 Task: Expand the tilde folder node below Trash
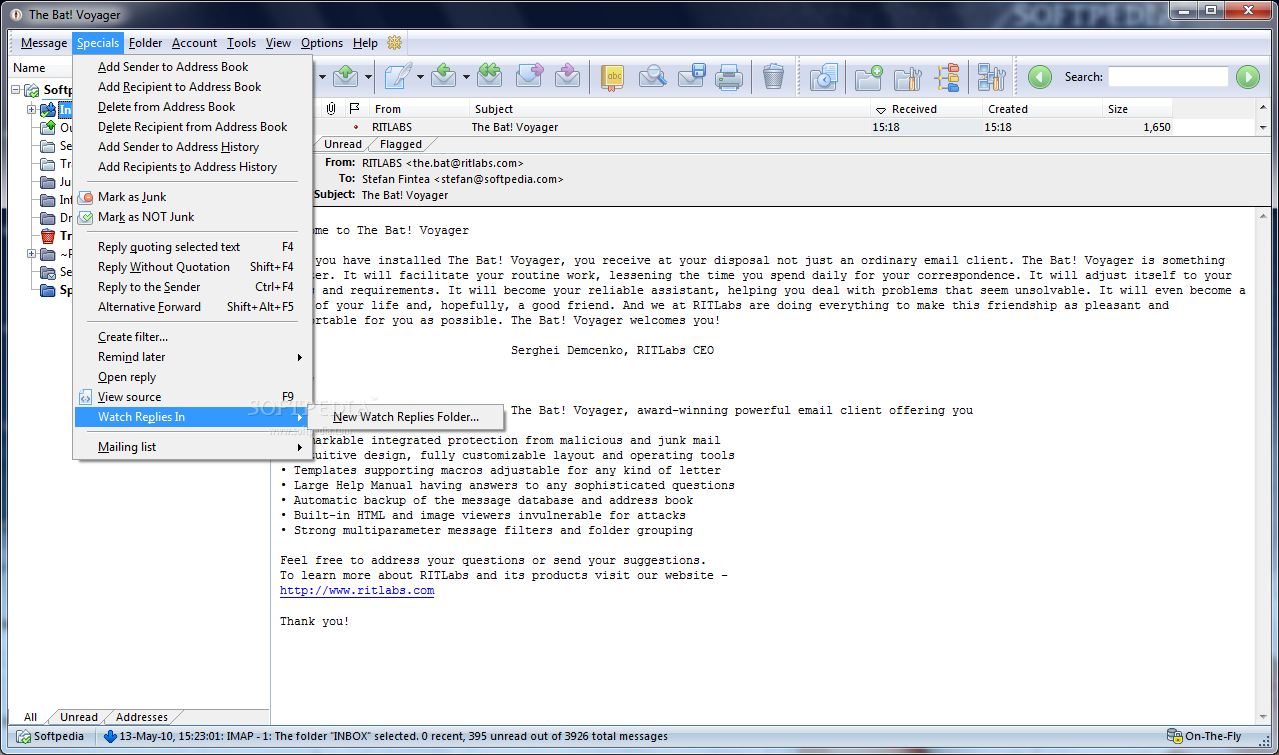click(32, 254)
